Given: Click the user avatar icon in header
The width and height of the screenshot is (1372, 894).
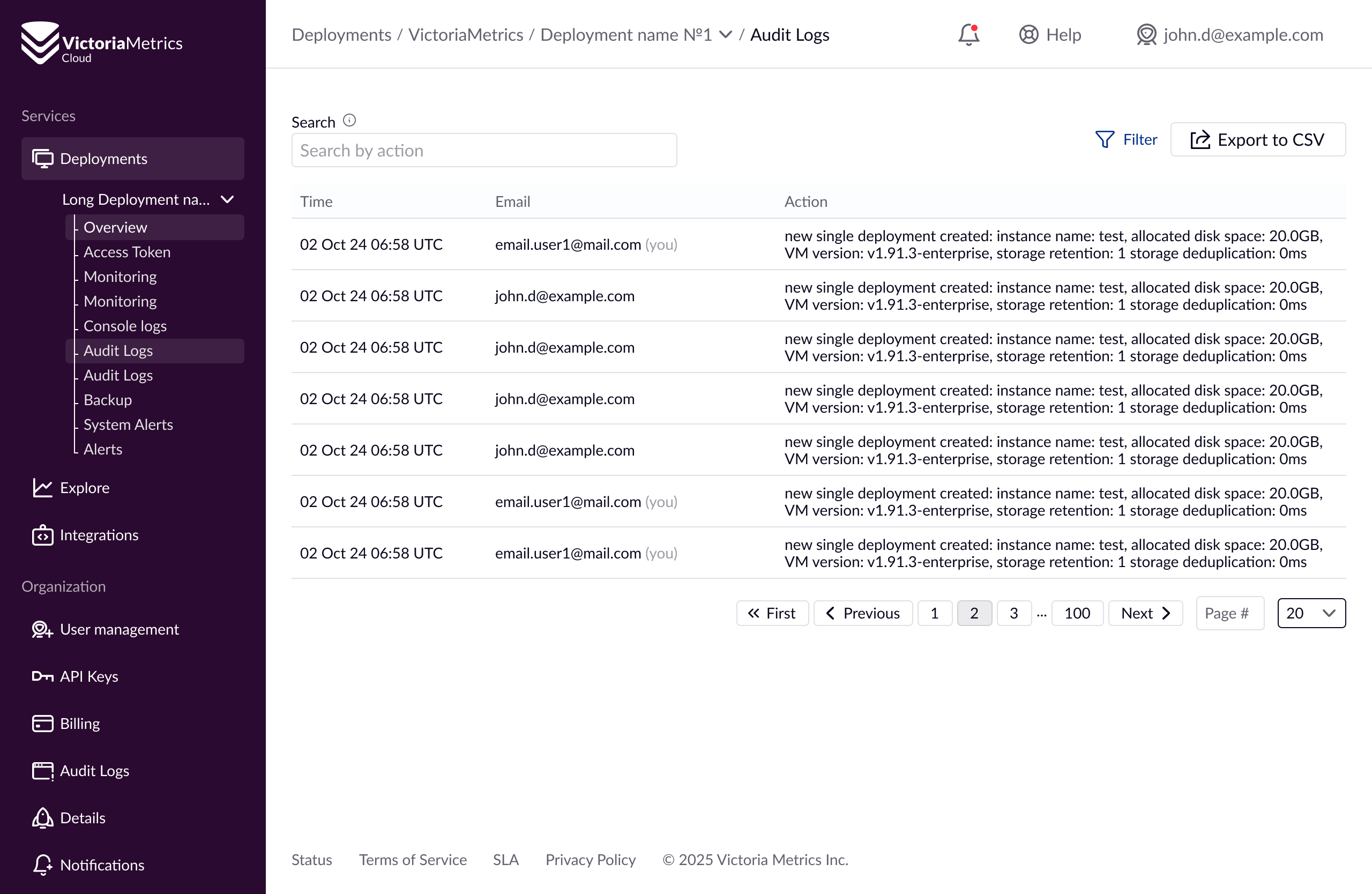Looking at the screenshot, I should pyautogui.click(x=1146, y=35).
